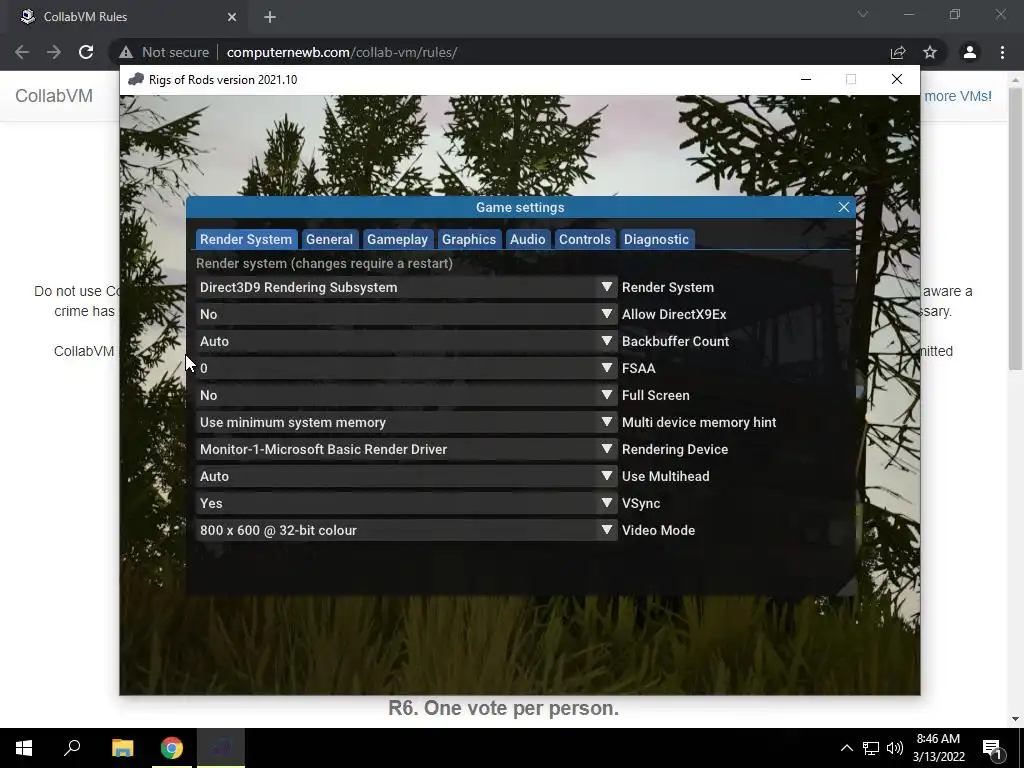
Task: Go to the Audio tab
Action: coord(528,240)
